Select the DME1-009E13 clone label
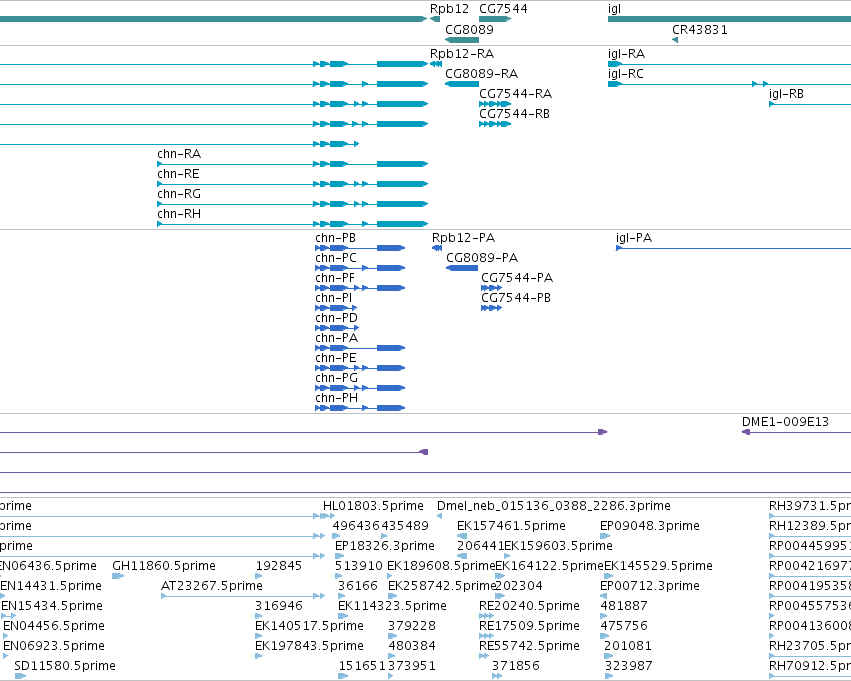 point(785,422)
